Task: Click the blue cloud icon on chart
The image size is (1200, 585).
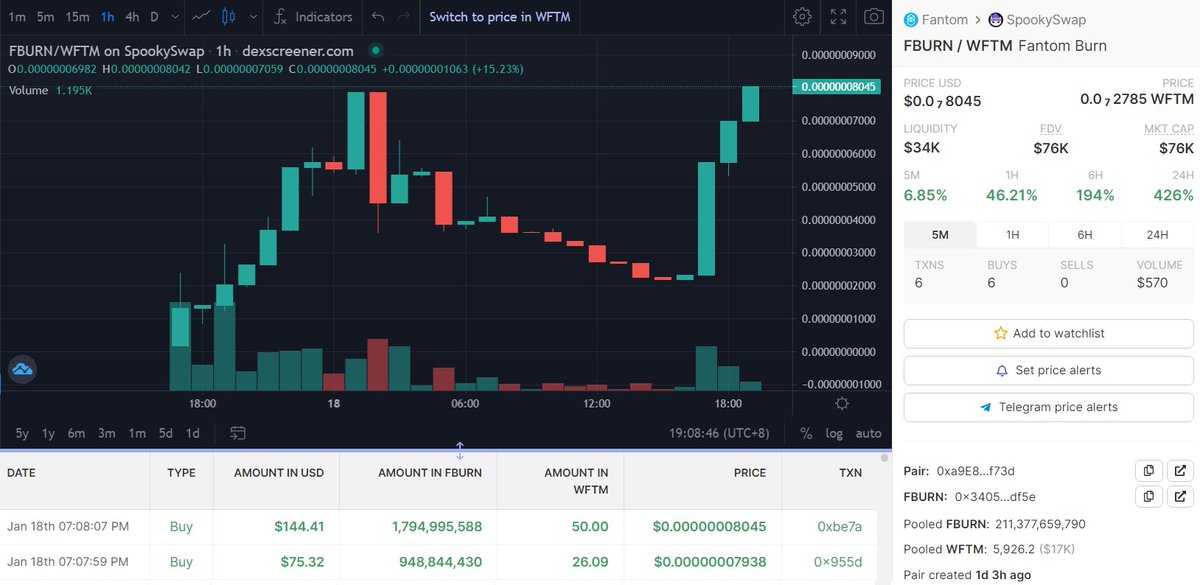Action: 22,370
